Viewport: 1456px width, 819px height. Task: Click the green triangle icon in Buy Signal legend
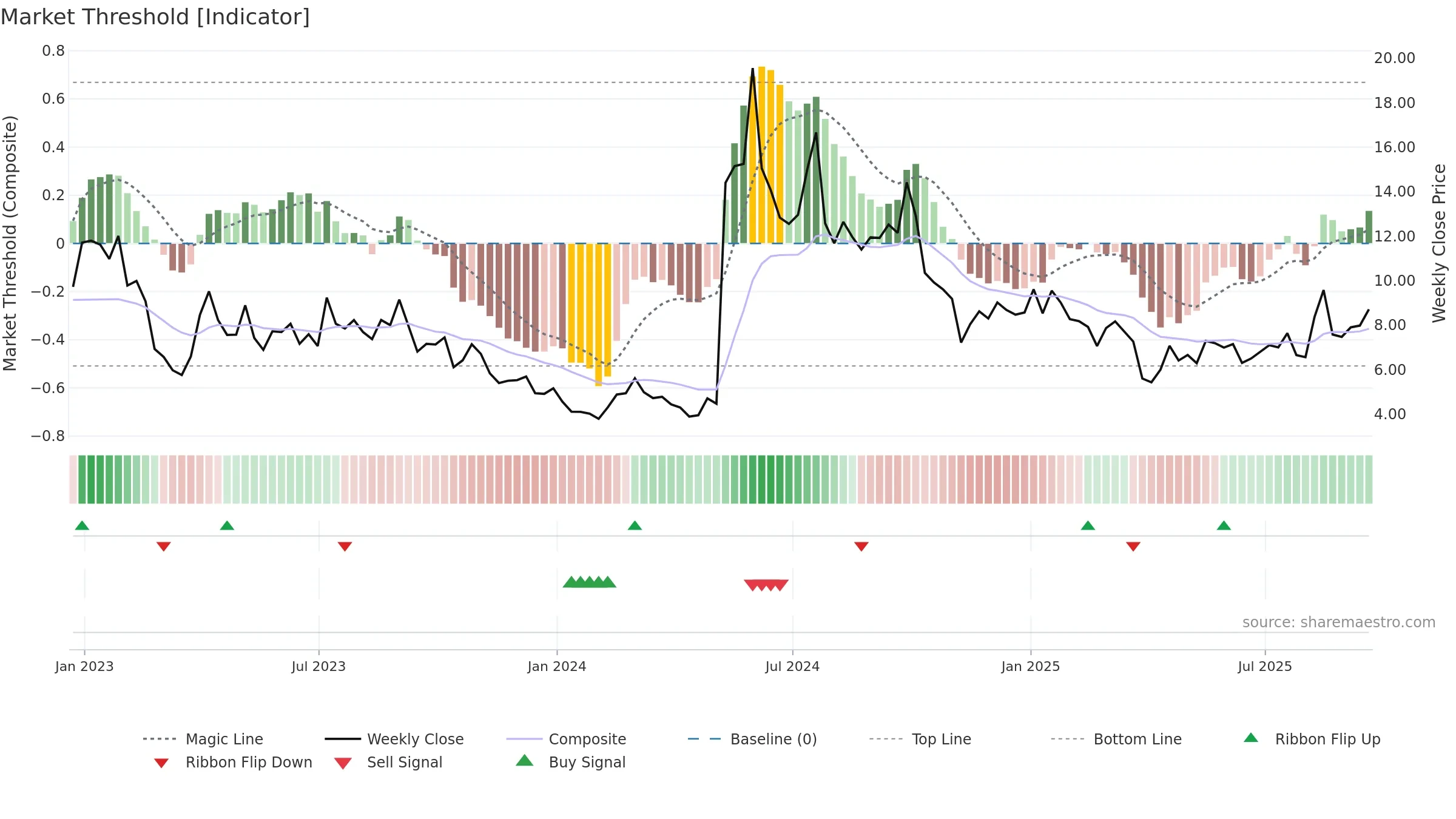click(524, 760)
